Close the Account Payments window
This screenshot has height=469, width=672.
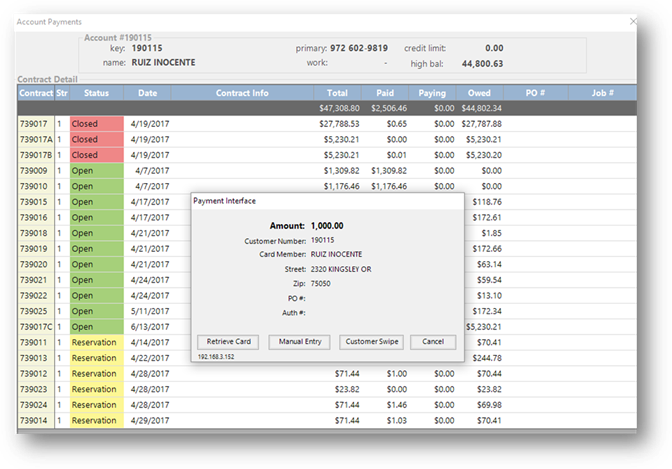pyautogui.click(x=634, y=19)
